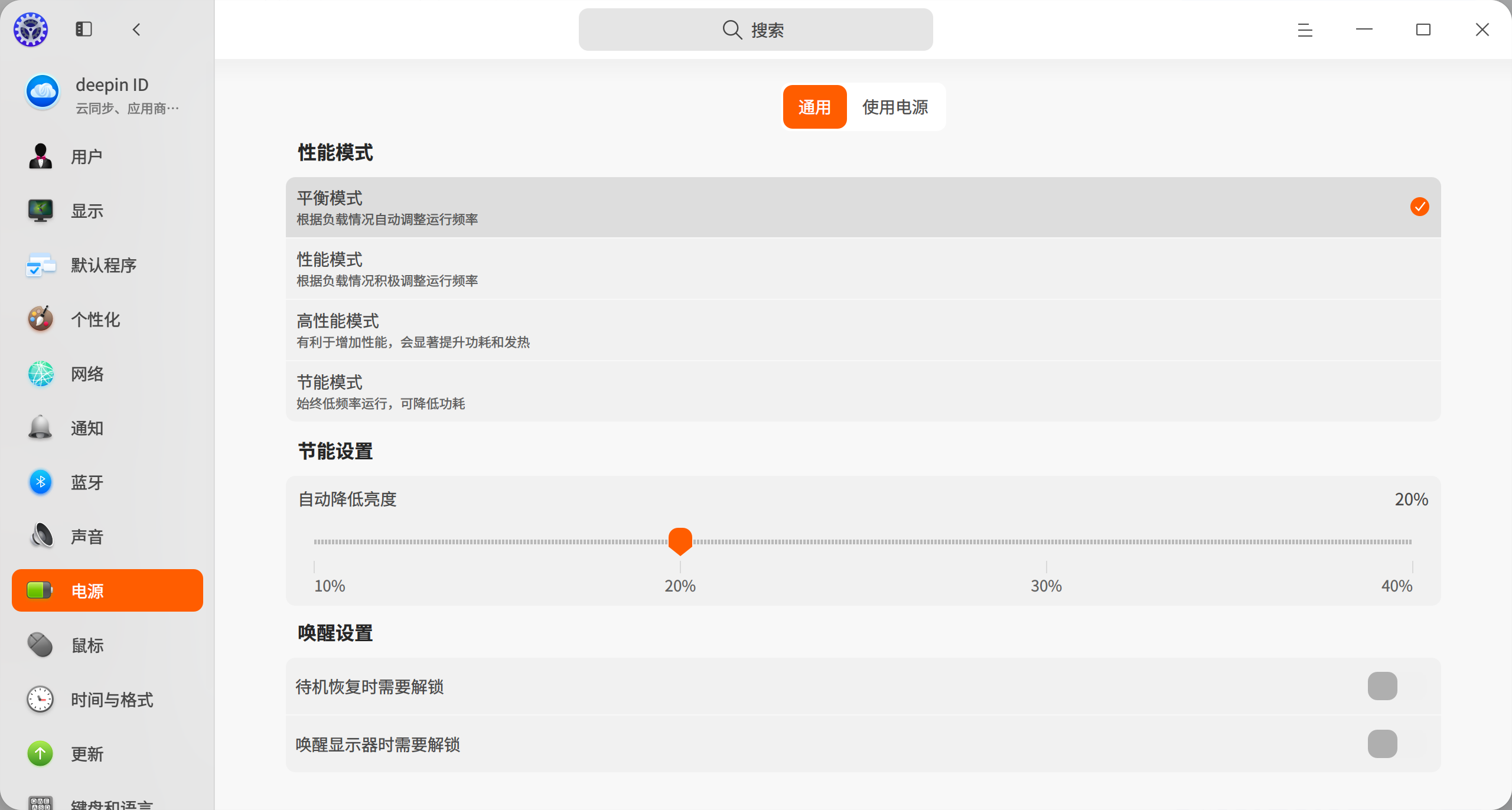
Task: Open the 网络 network settings
Action: pos(107,374)
